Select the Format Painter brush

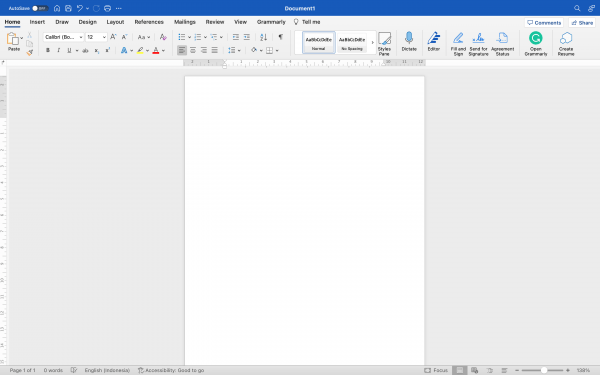[x=29, y=52]
